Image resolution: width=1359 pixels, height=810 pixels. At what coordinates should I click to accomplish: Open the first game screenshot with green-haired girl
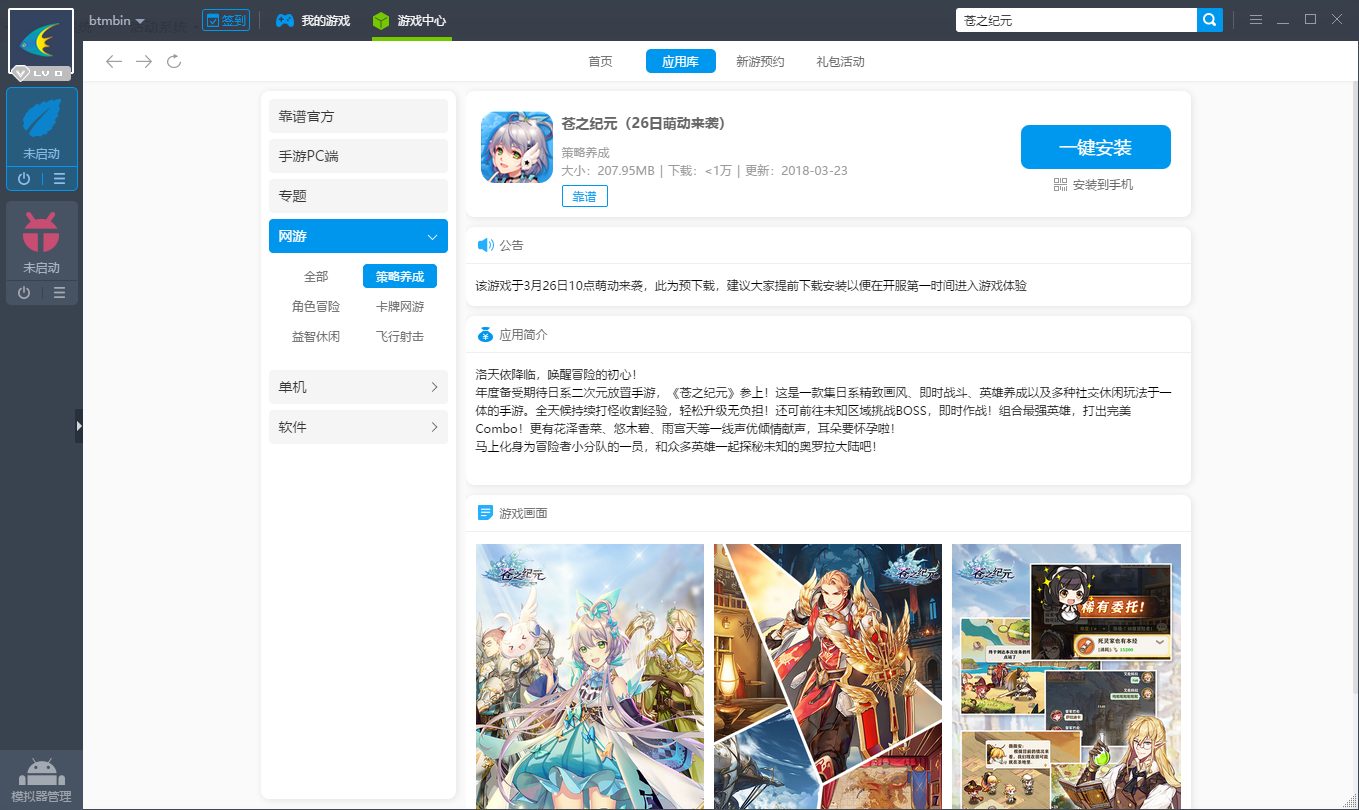pyautogui.click(x=590, y=677)
